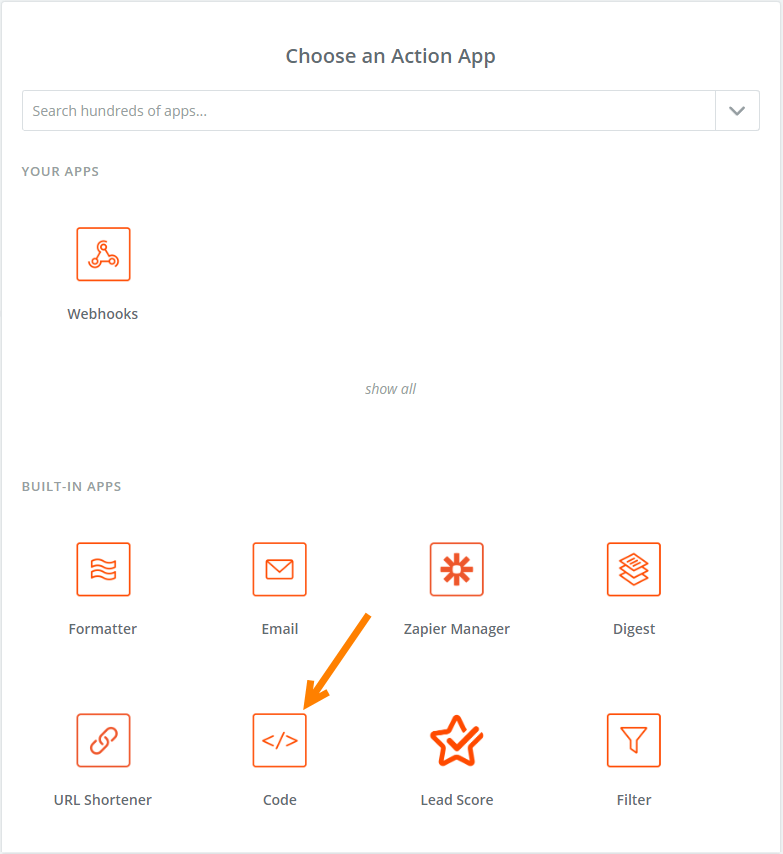Pick the Email envelope icon

pyautogui.click(x=280, y=569)
